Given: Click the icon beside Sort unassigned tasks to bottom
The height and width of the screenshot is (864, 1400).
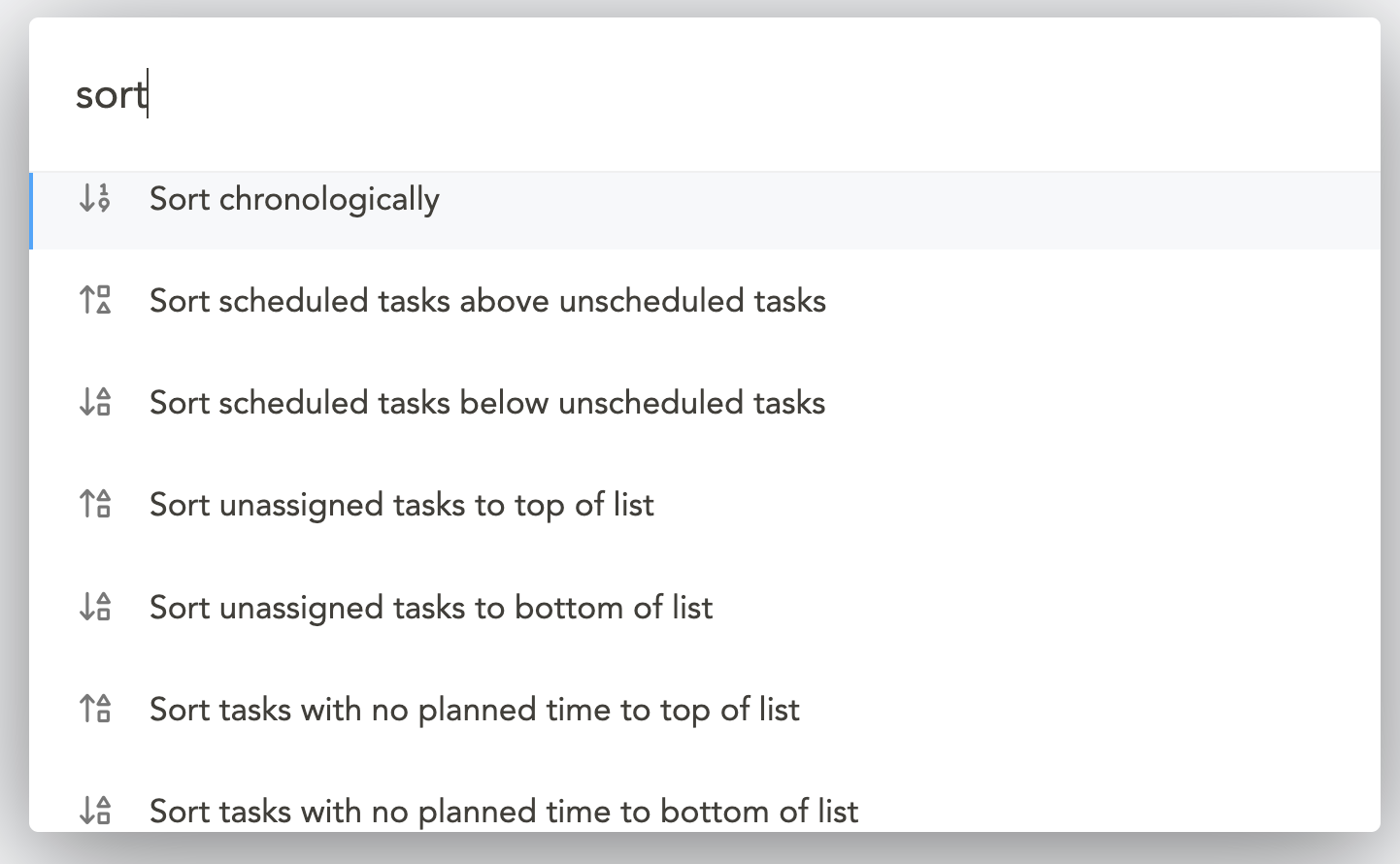Looking at the screenshot, I should (95, 608).
